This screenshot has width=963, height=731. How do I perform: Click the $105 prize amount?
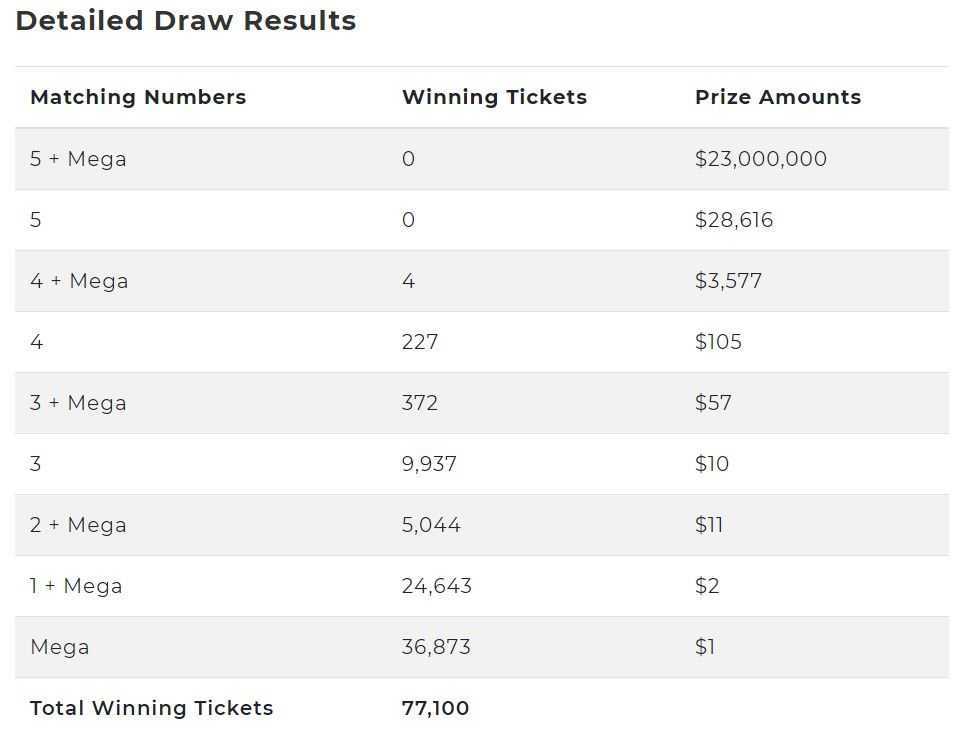[718, 342]
